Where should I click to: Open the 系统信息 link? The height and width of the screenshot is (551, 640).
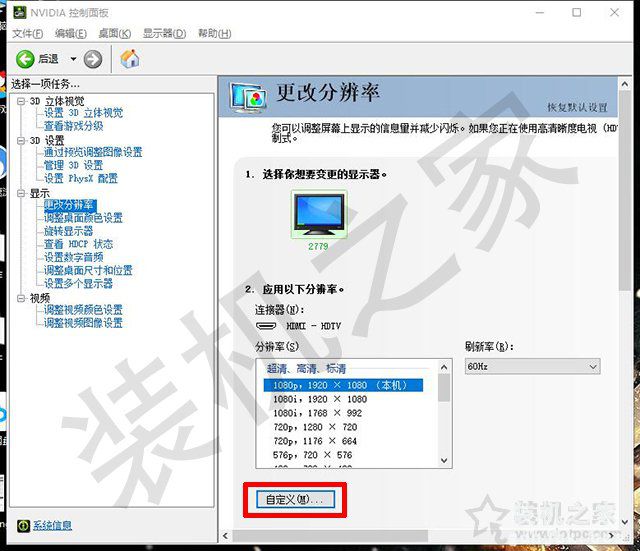pos(52,526)
